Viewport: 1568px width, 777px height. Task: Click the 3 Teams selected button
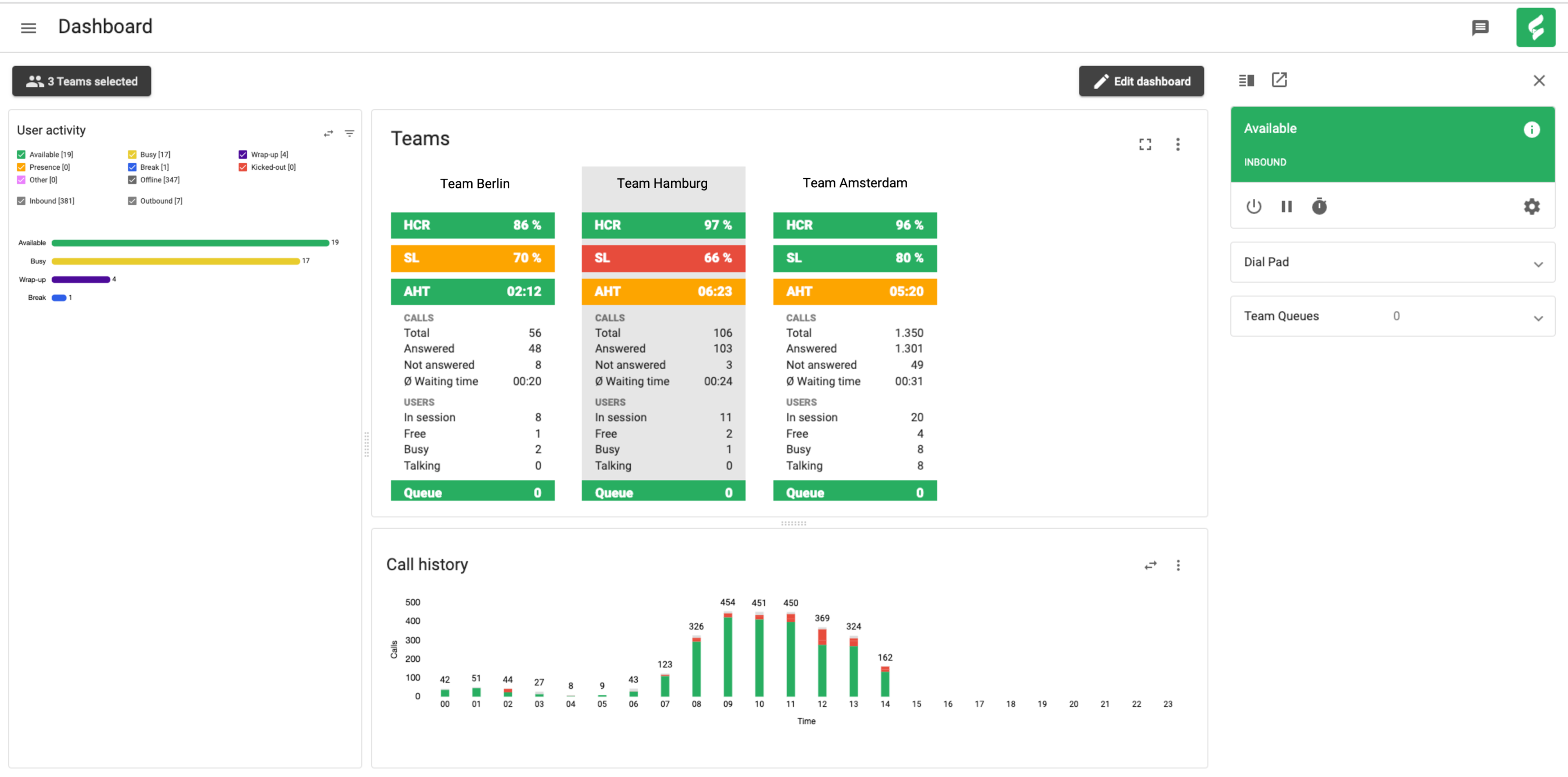82,81
